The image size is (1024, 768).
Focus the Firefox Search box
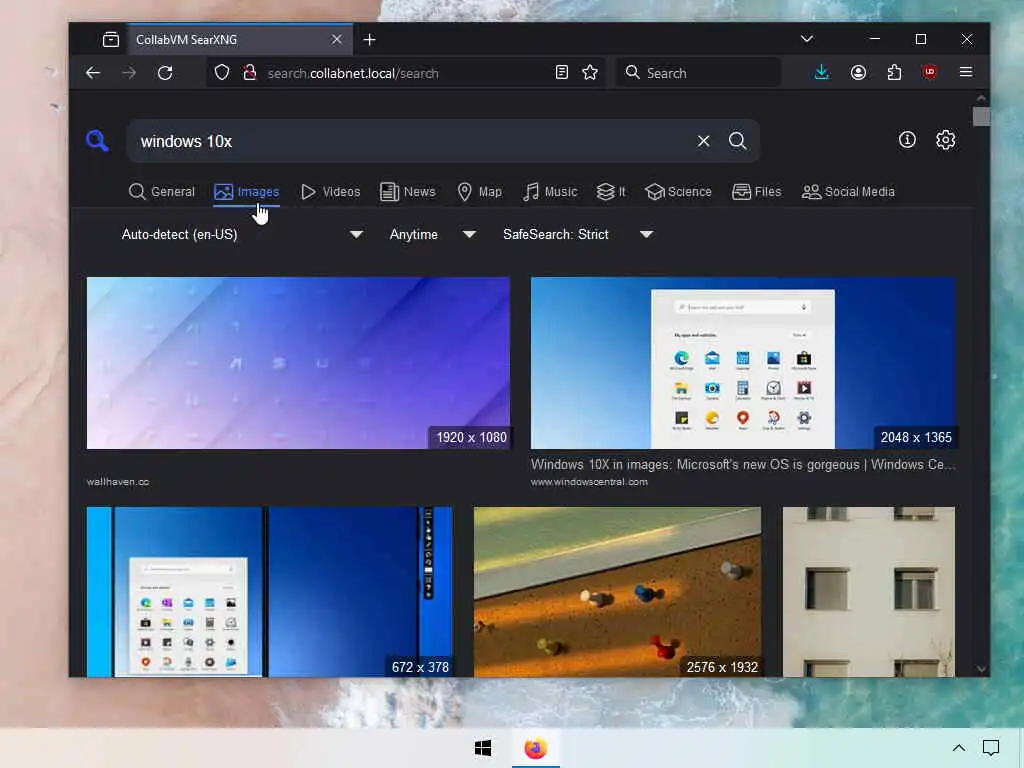click(x=699, y=72)
